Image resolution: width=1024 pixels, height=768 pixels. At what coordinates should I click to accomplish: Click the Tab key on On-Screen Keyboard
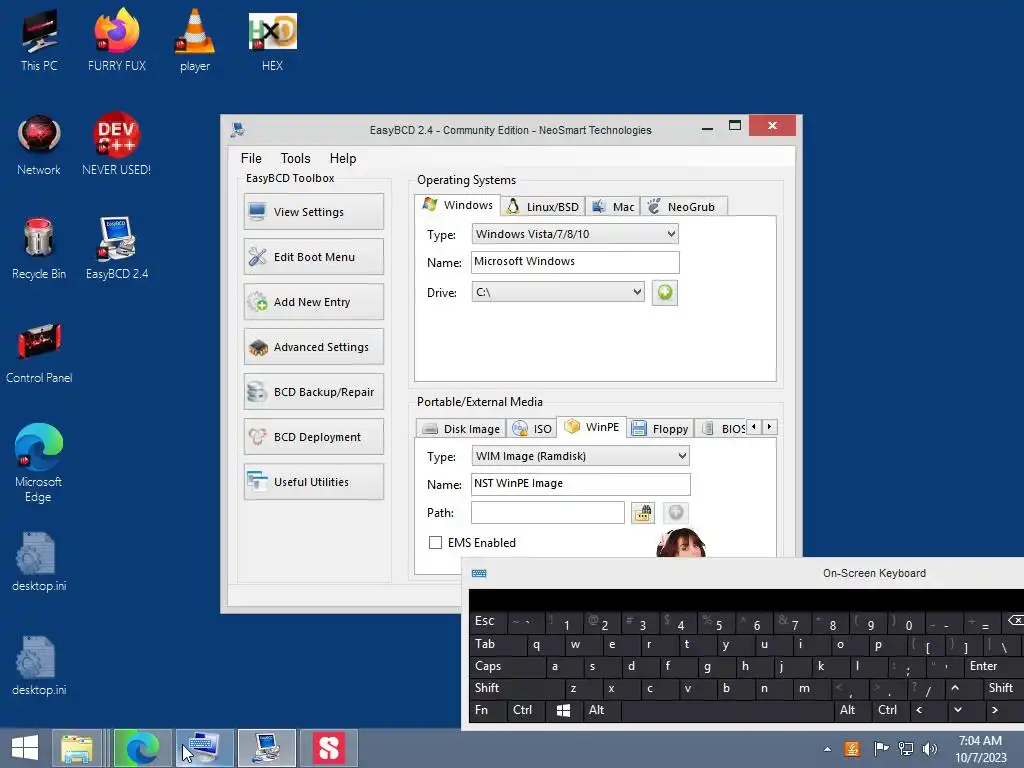[498, 644]
